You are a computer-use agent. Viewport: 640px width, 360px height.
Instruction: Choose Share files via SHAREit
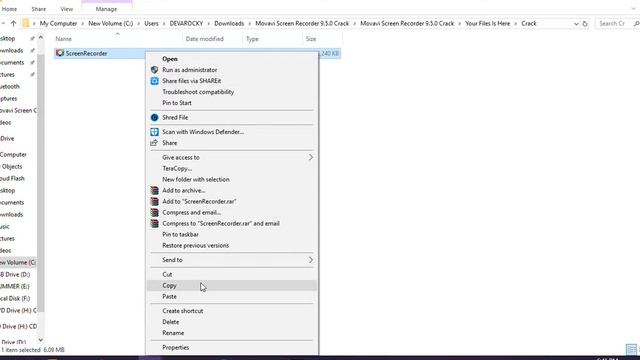(232, 81)
